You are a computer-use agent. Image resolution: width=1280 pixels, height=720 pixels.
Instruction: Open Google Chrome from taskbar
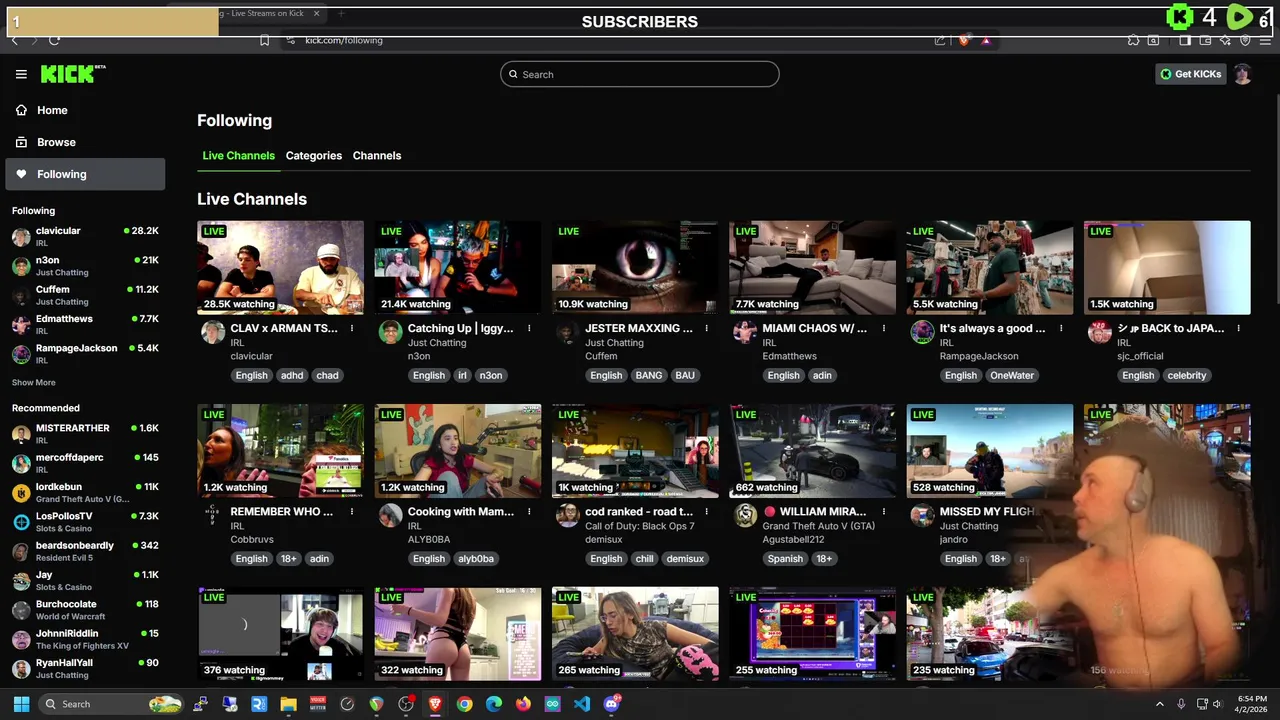464,704
